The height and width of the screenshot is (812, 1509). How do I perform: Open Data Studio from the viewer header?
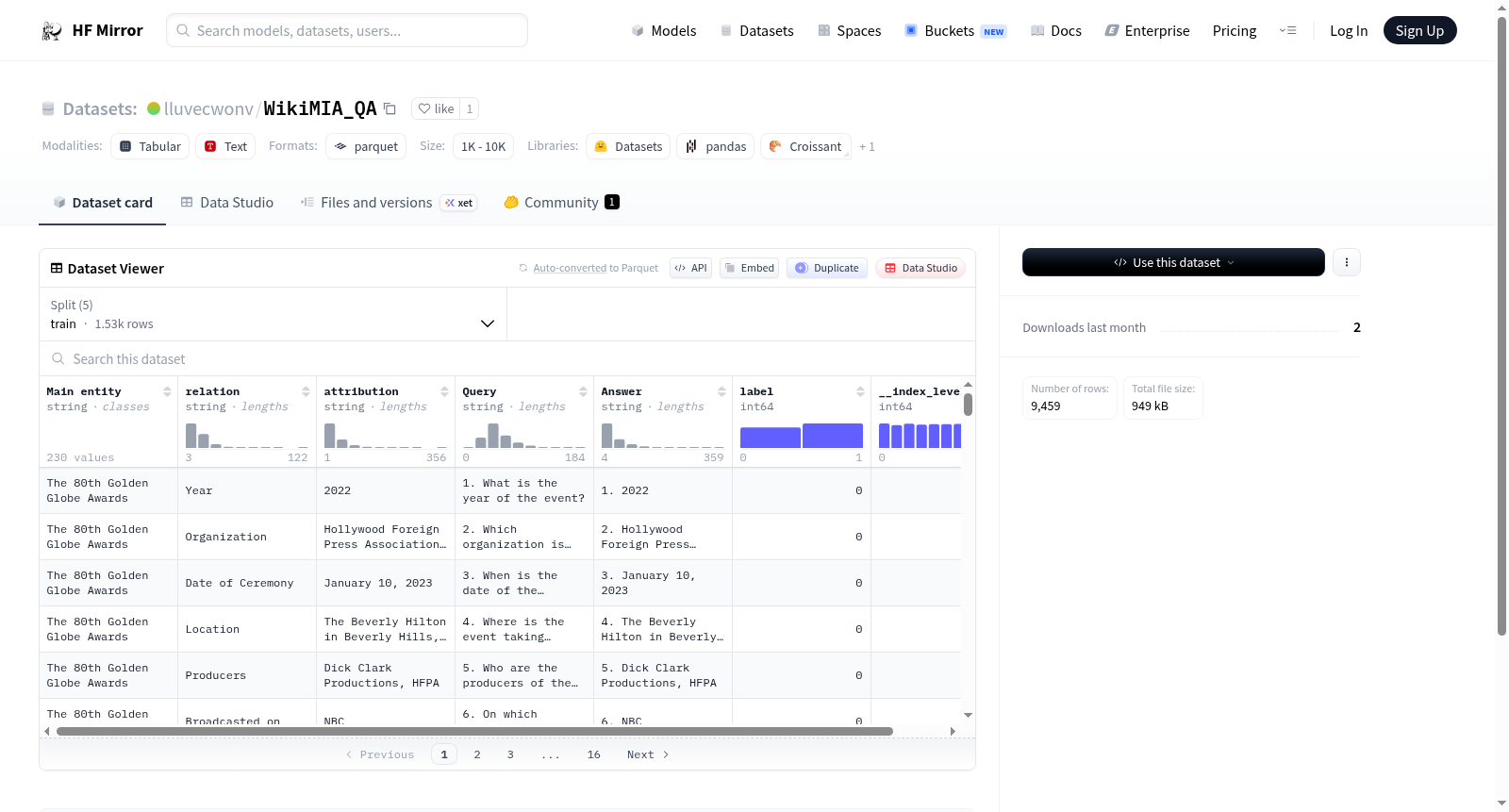(x=920, y=268)
